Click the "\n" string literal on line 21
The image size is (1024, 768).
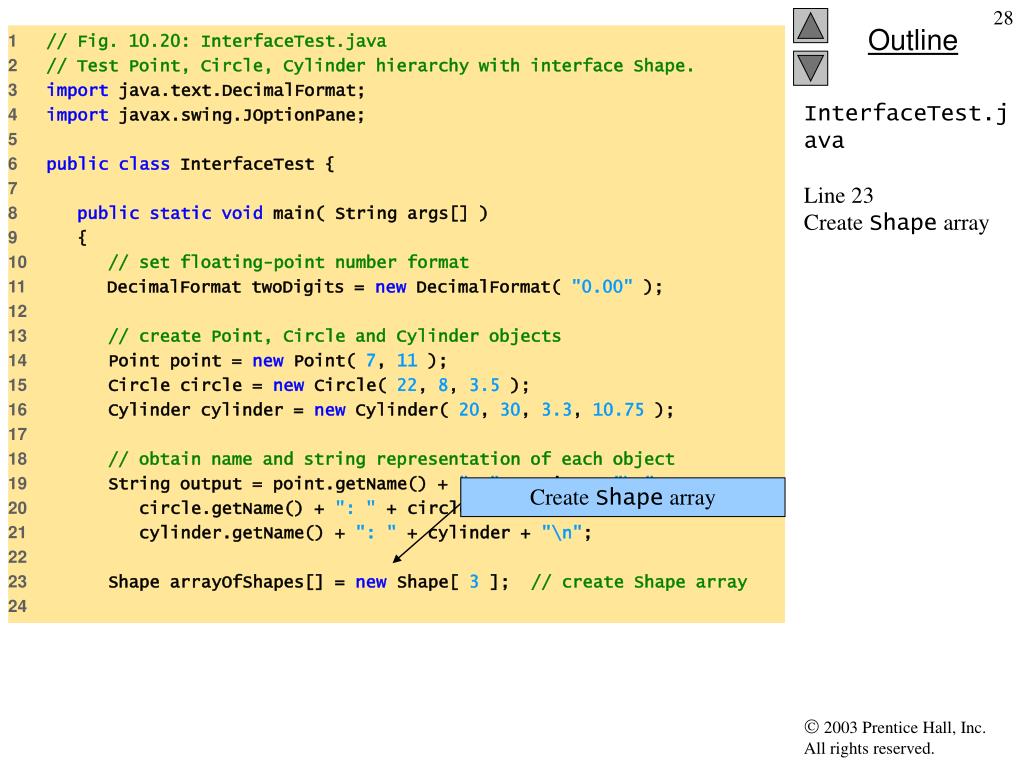(x=562, y=533)
